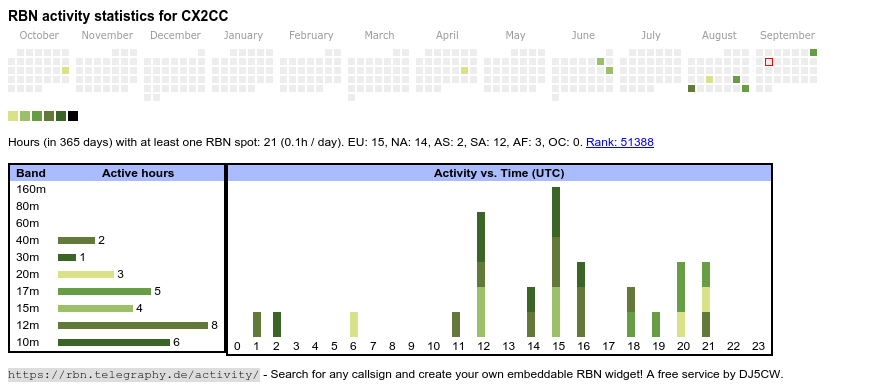Click the 17m active hours bar
Screen dimensions: 870x390
104,291
